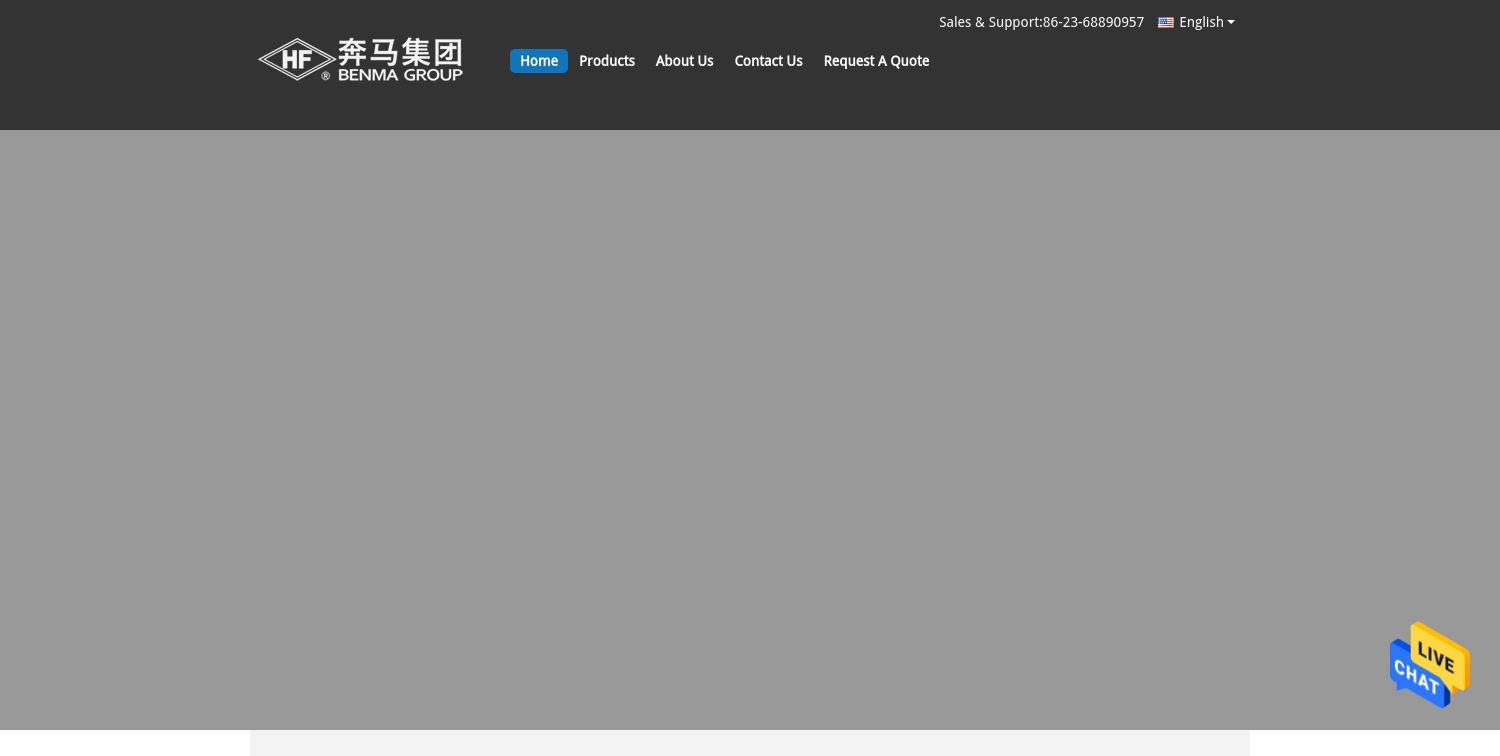Click the Chinese 奔马集团 logo text
Viewport: 1500px width, 756px height.
tap(400, 51)
